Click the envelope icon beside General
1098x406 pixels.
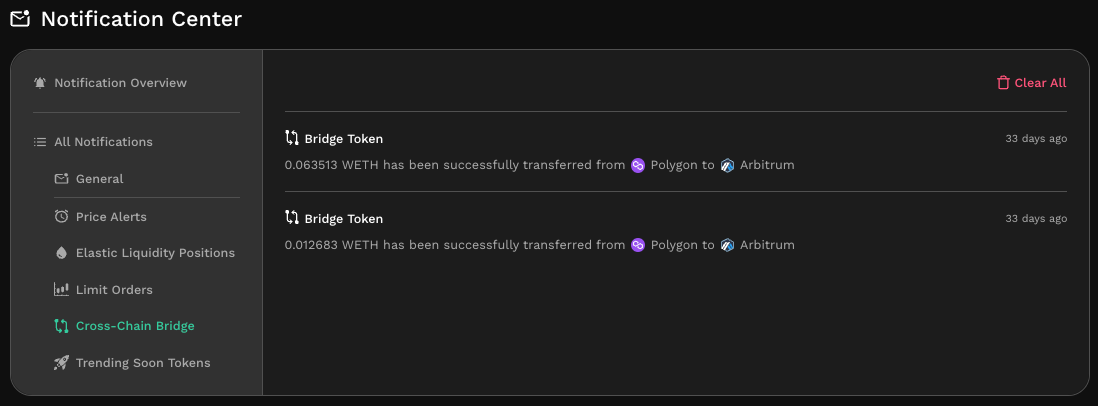(x=62, y=178)
